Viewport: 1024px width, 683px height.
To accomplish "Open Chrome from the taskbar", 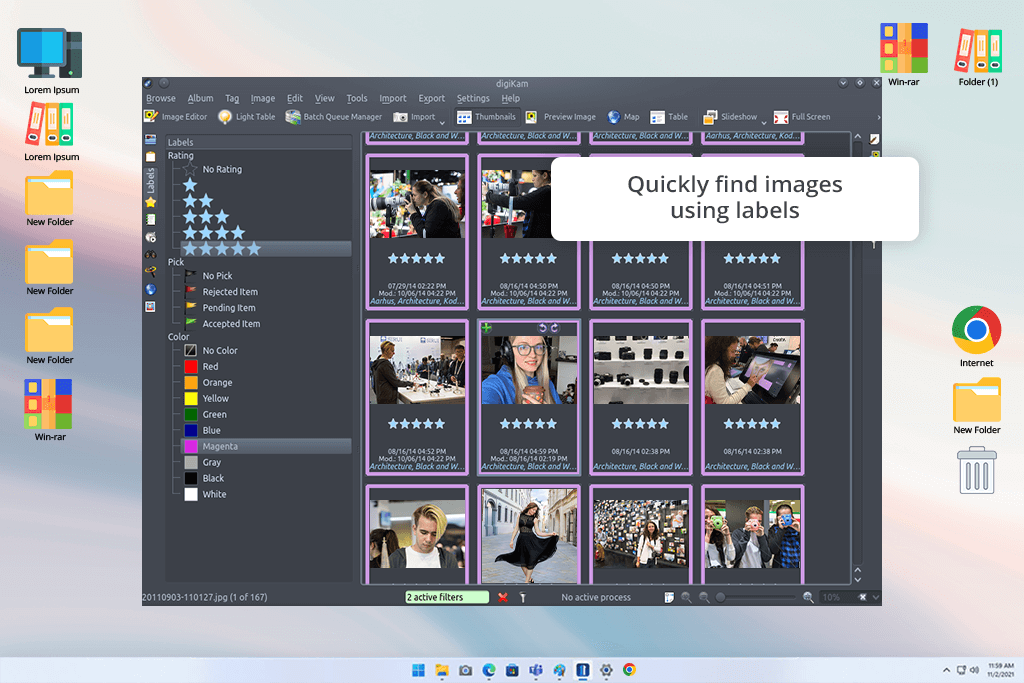I will (x=630, y=669).
